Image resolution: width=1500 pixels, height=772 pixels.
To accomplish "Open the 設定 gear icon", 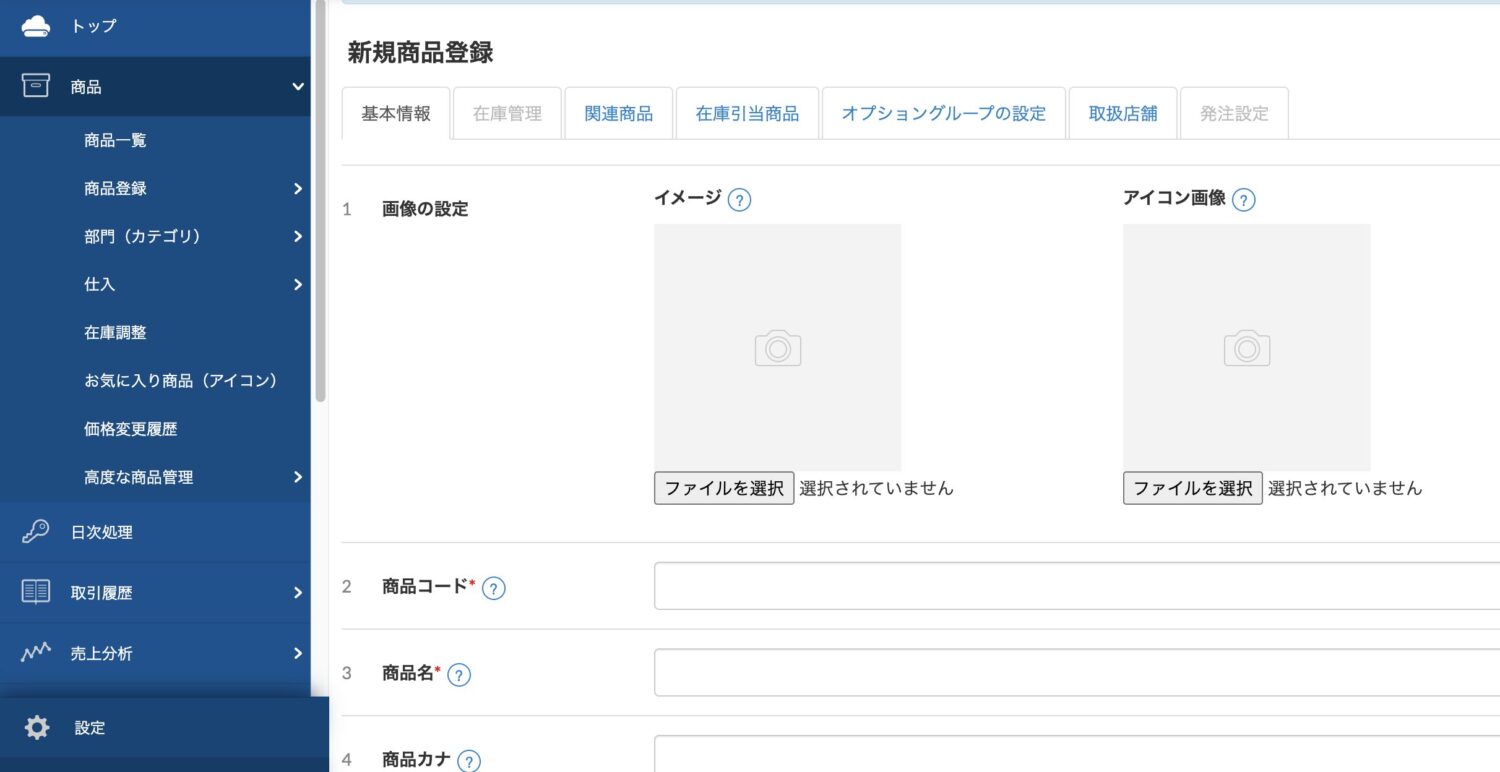I will pyautogui.click(x=36, y=727).
